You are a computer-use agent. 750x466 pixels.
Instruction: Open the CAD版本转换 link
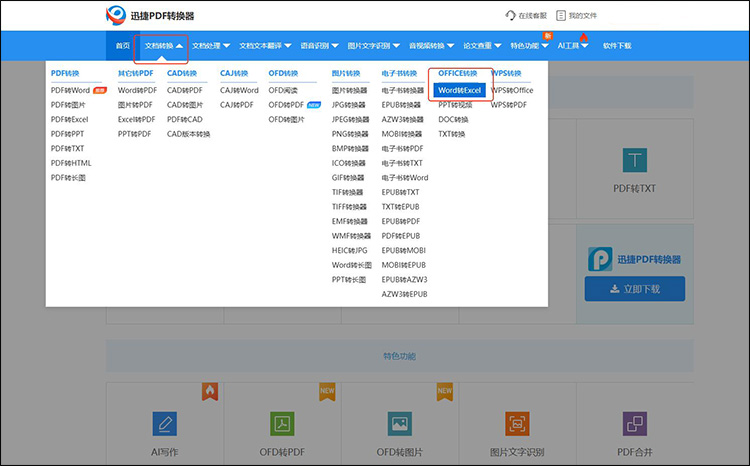(188, 134)
